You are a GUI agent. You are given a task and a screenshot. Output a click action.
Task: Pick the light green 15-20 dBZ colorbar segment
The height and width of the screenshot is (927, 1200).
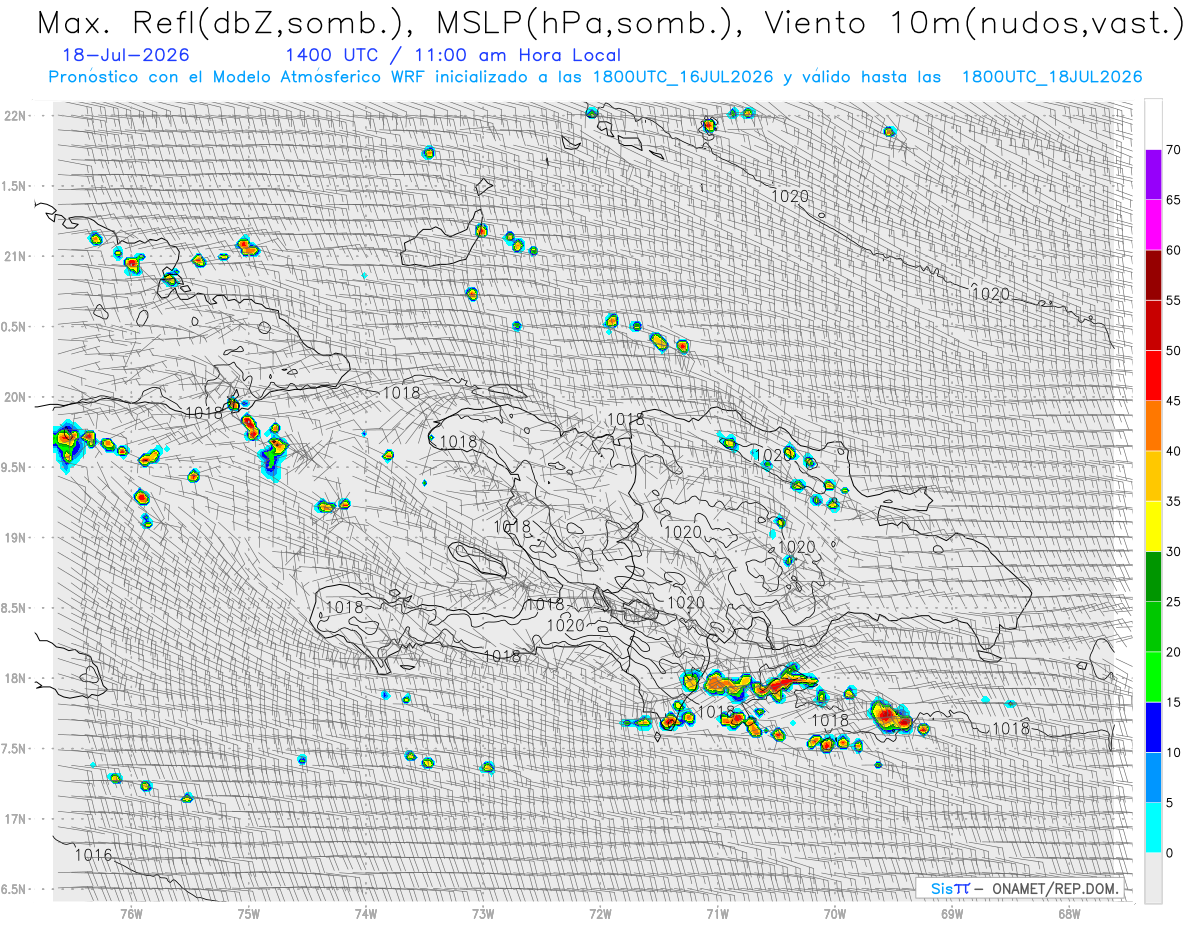pos(1153,677)
